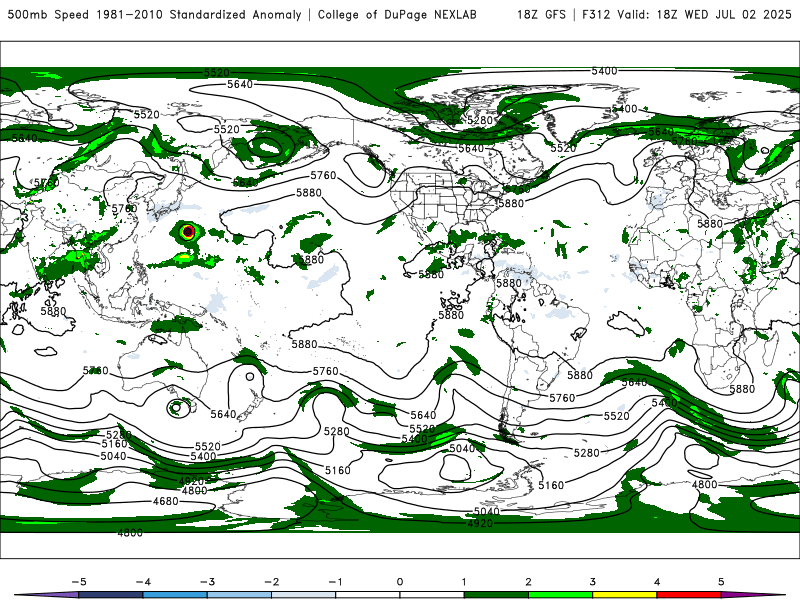
Task: Click the '18Z GFS' model run label
Action: click(x=541, y=14)
